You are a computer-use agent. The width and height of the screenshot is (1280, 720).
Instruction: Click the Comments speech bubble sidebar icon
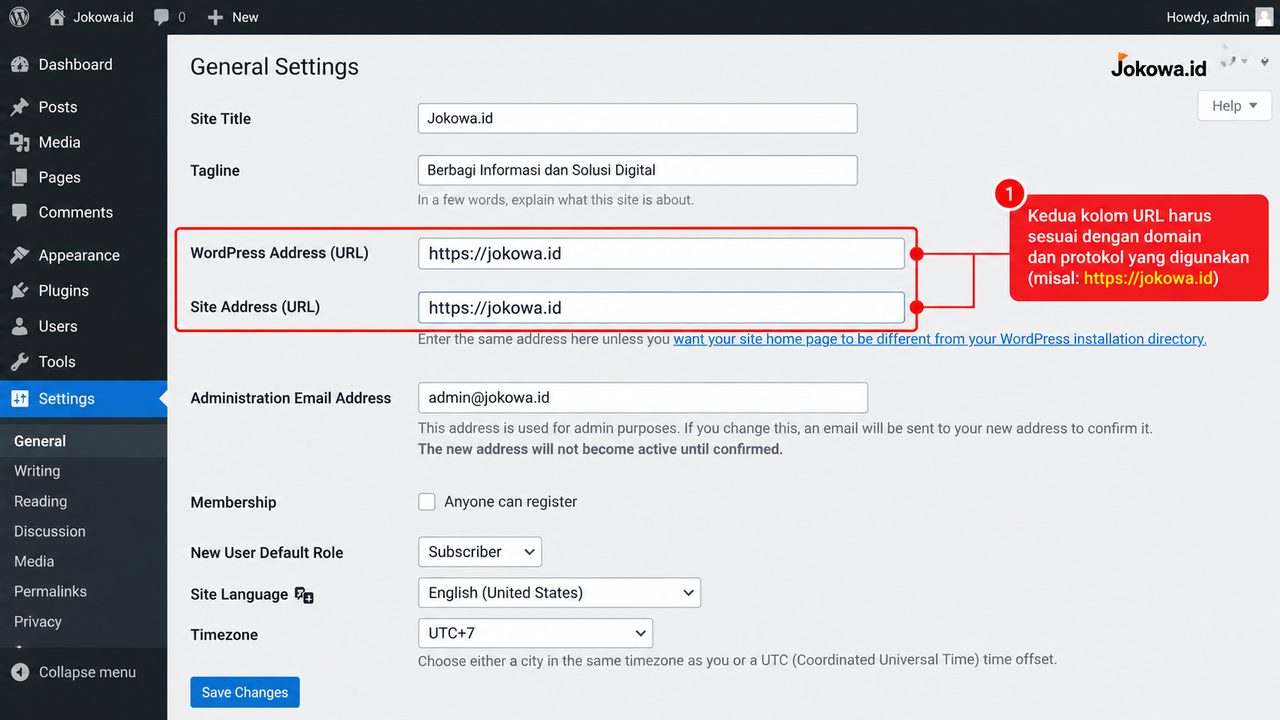tap(20, 212)
